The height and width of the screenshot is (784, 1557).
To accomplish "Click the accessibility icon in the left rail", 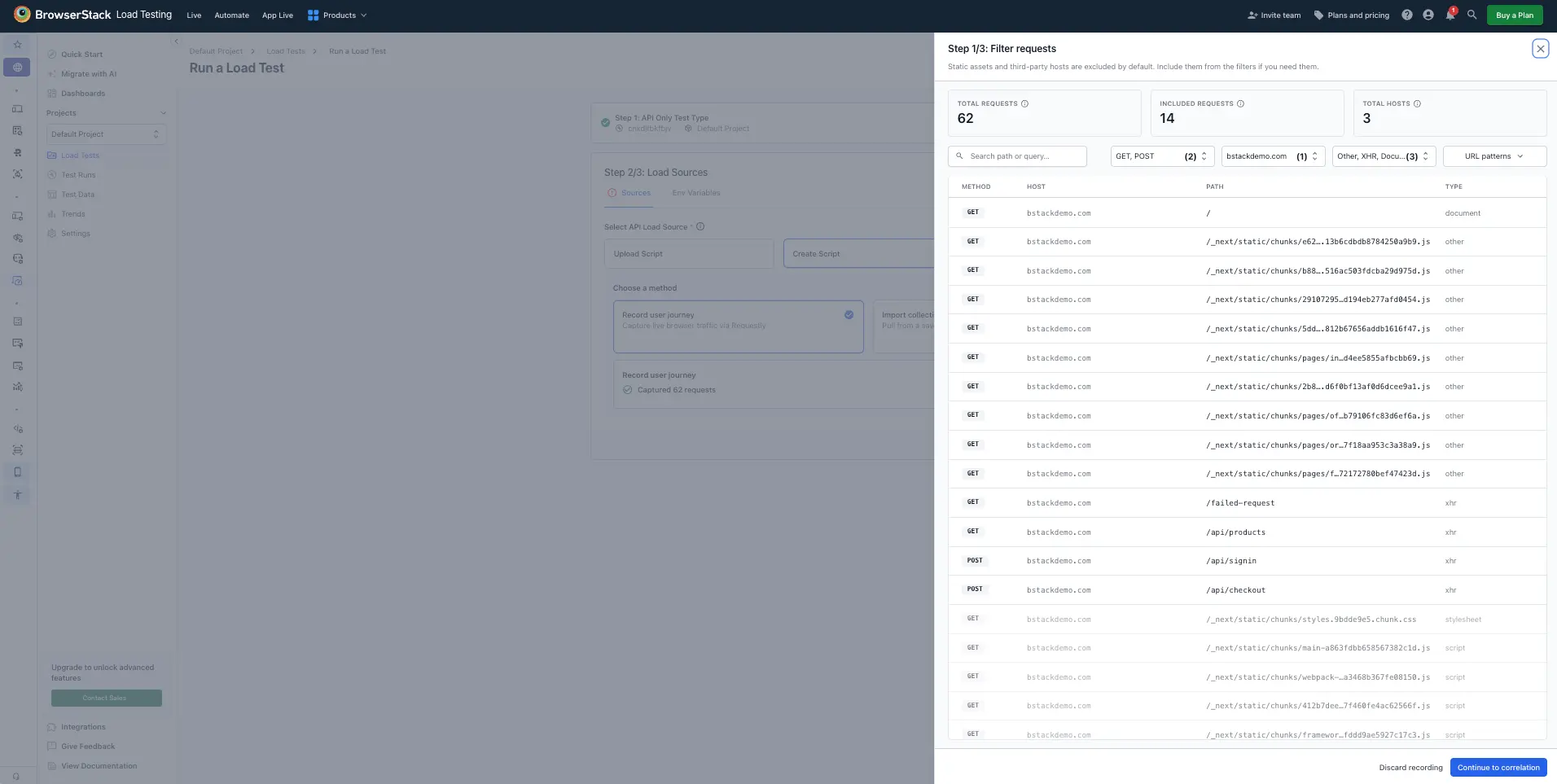I will [x=17, y=495].
